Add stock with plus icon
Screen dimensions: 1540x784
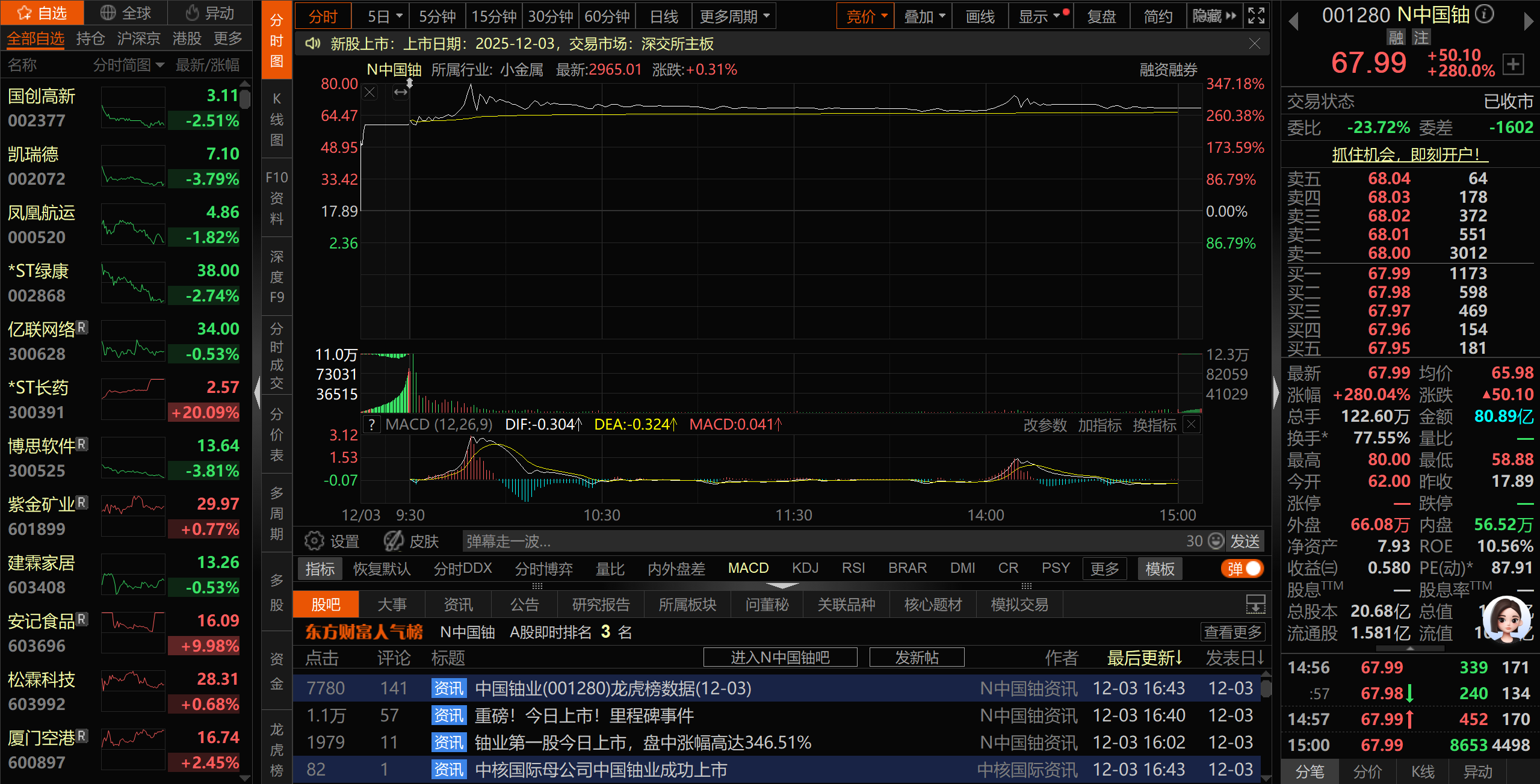(x=1513, y=64)
